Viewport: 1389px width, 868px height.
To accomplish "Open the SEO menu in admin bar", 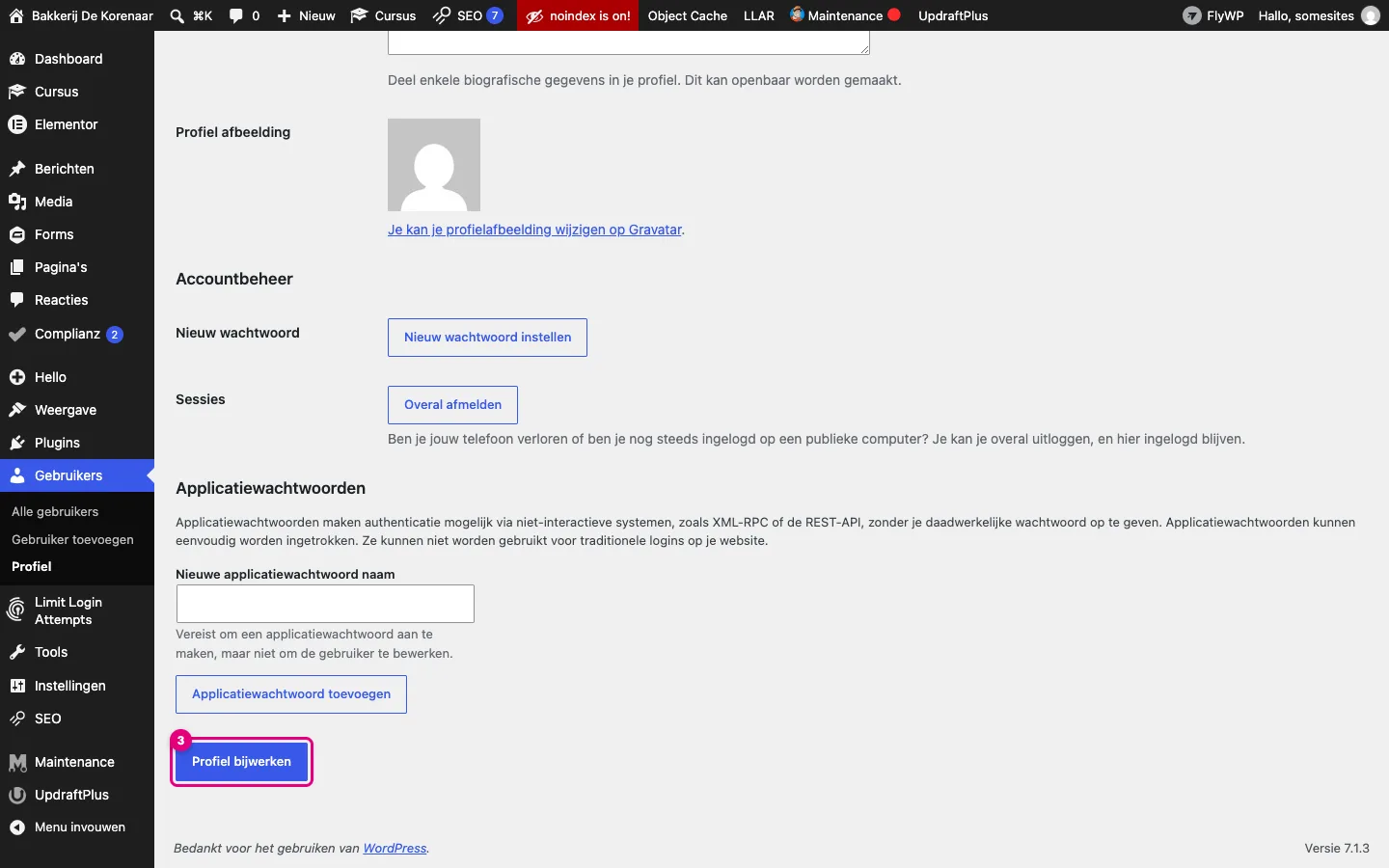I will tap(468, 15).
